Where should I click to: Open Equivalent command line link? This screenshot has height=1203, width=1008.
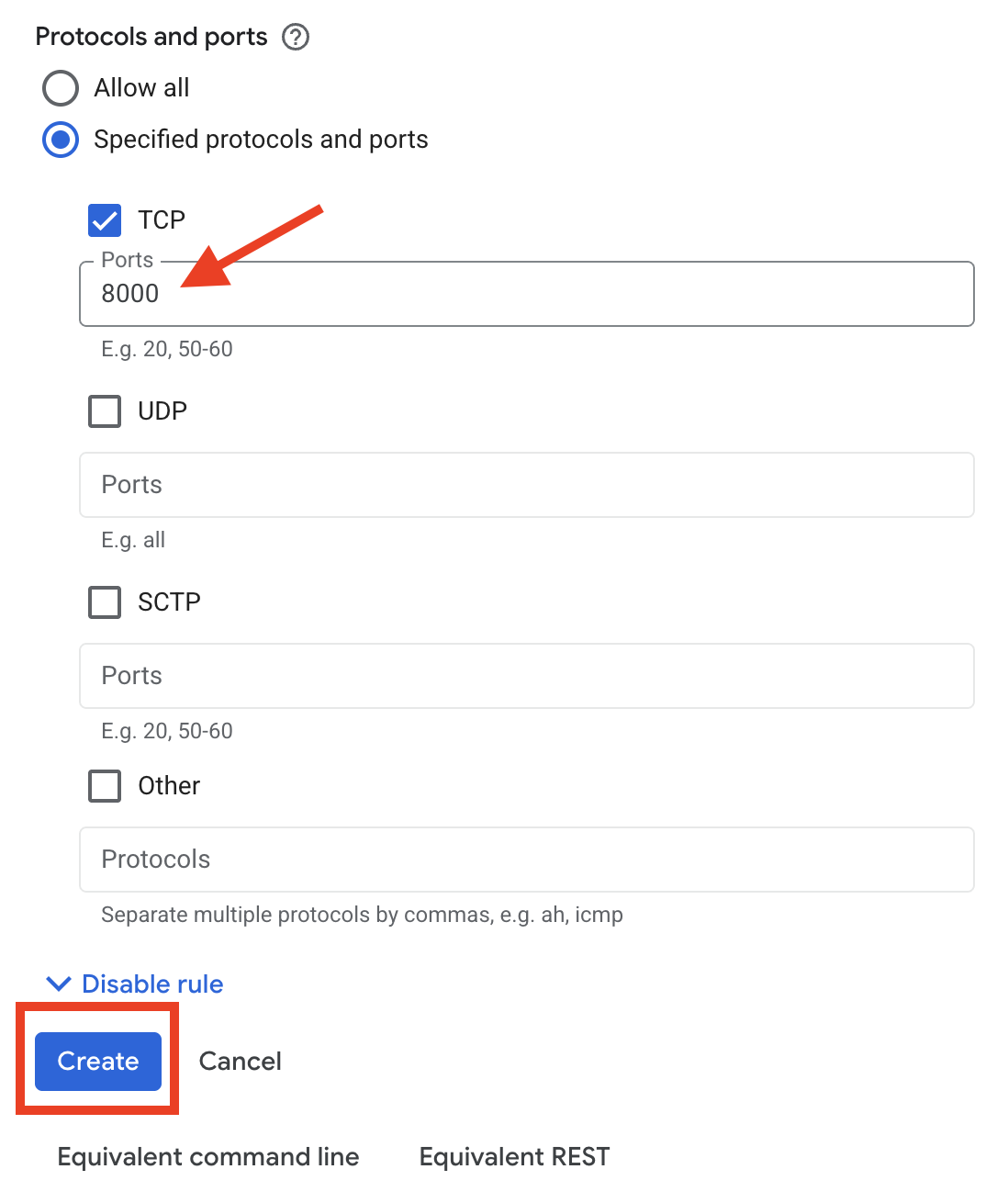[x=208, y=1157]
